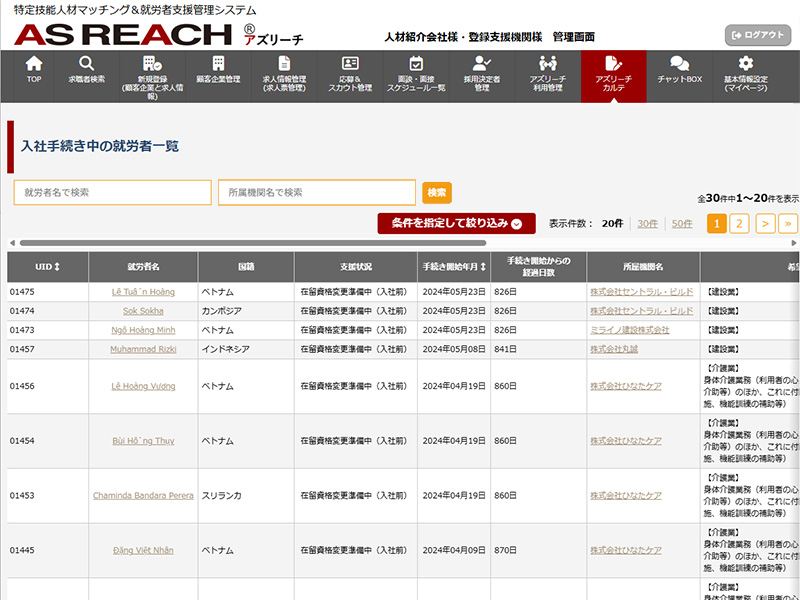Viewport: 800px width, 600px height.
Task: Open worker Ngô Hoàng Minh
Action: click(x=143, y=330)
